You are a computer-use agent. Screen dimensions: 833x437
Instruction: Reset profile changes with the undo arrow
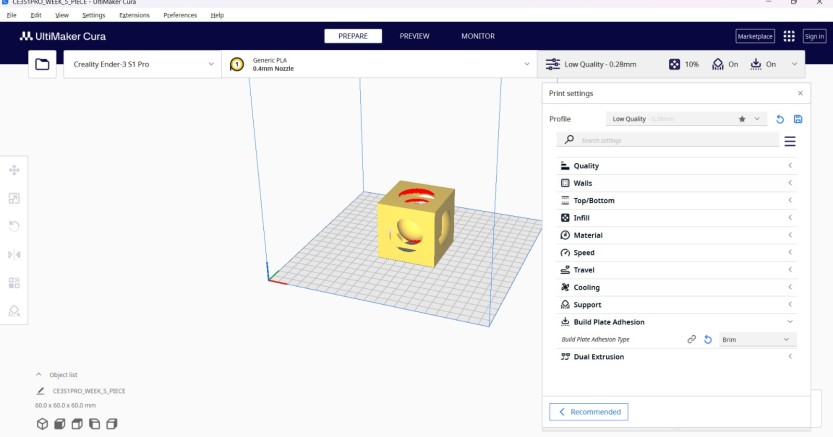click(780, 119)
